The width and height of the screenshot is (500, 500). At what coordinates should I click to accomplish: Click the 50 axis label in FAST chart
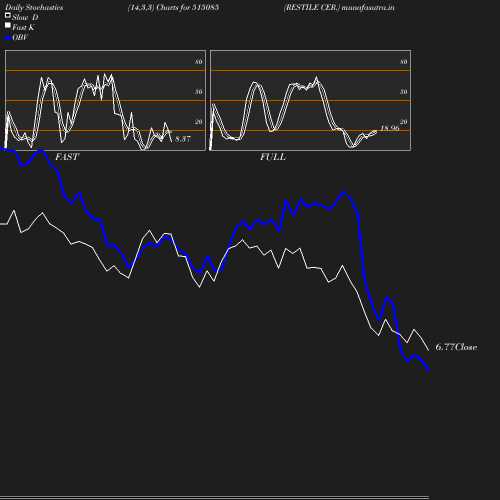199,92
